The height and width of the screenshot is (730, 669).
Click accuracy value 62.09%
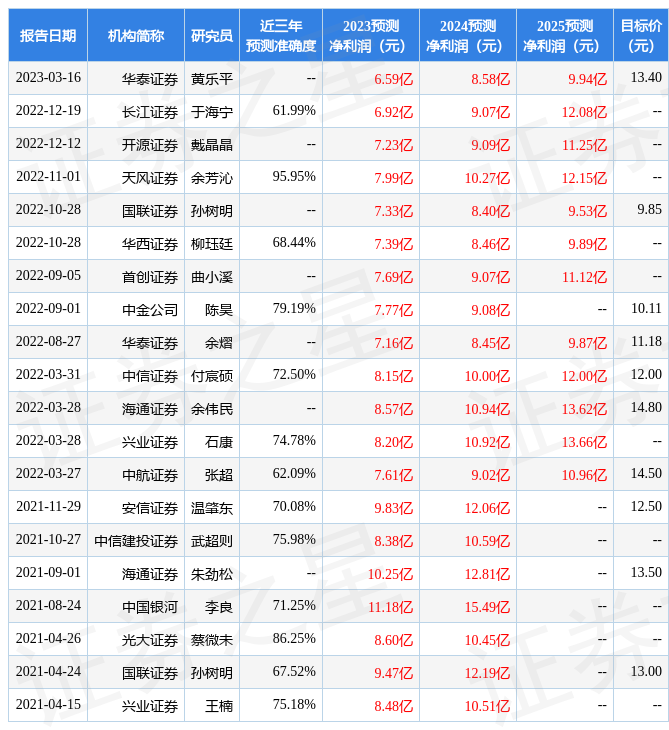pyautogui.click(x=294, y=474)
